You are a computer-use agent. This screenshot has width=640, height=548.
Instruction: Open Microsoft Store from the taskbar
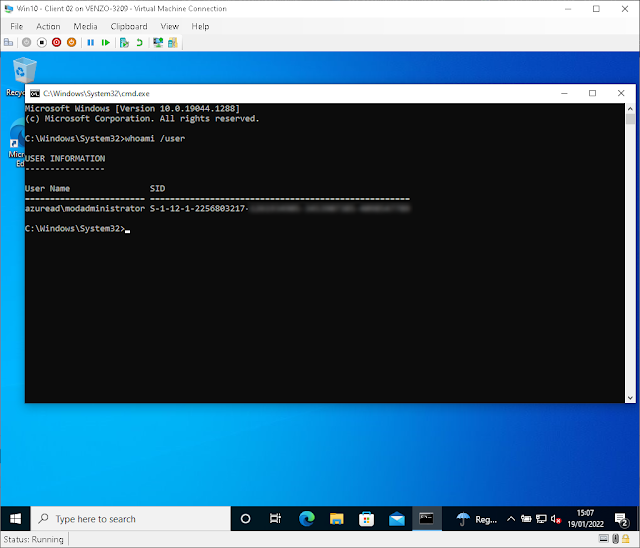pyautogui.click(x=367, y=519)
